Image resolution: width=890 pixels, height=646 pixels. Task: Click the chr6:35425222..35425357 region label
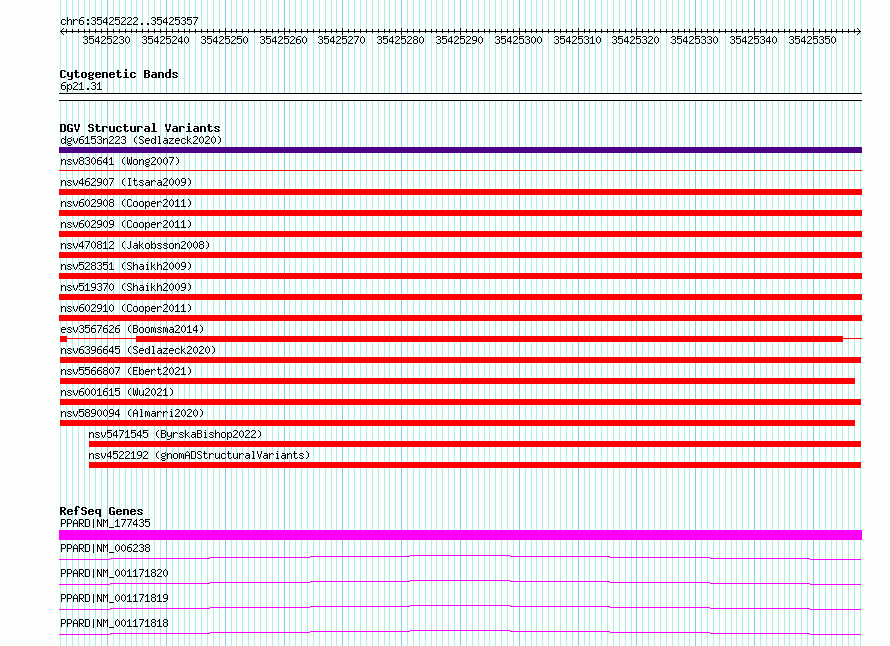[x=129, y=21]
